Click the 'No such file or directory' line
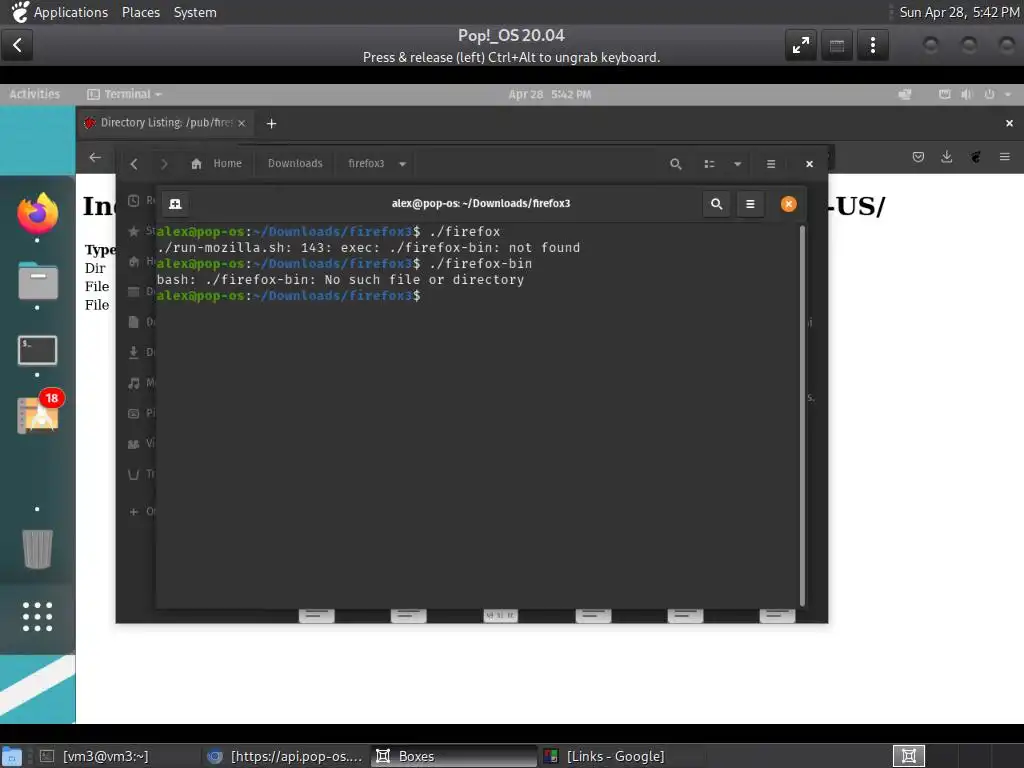The width and height of the screenshot is (1024, 768). point(340,280)
